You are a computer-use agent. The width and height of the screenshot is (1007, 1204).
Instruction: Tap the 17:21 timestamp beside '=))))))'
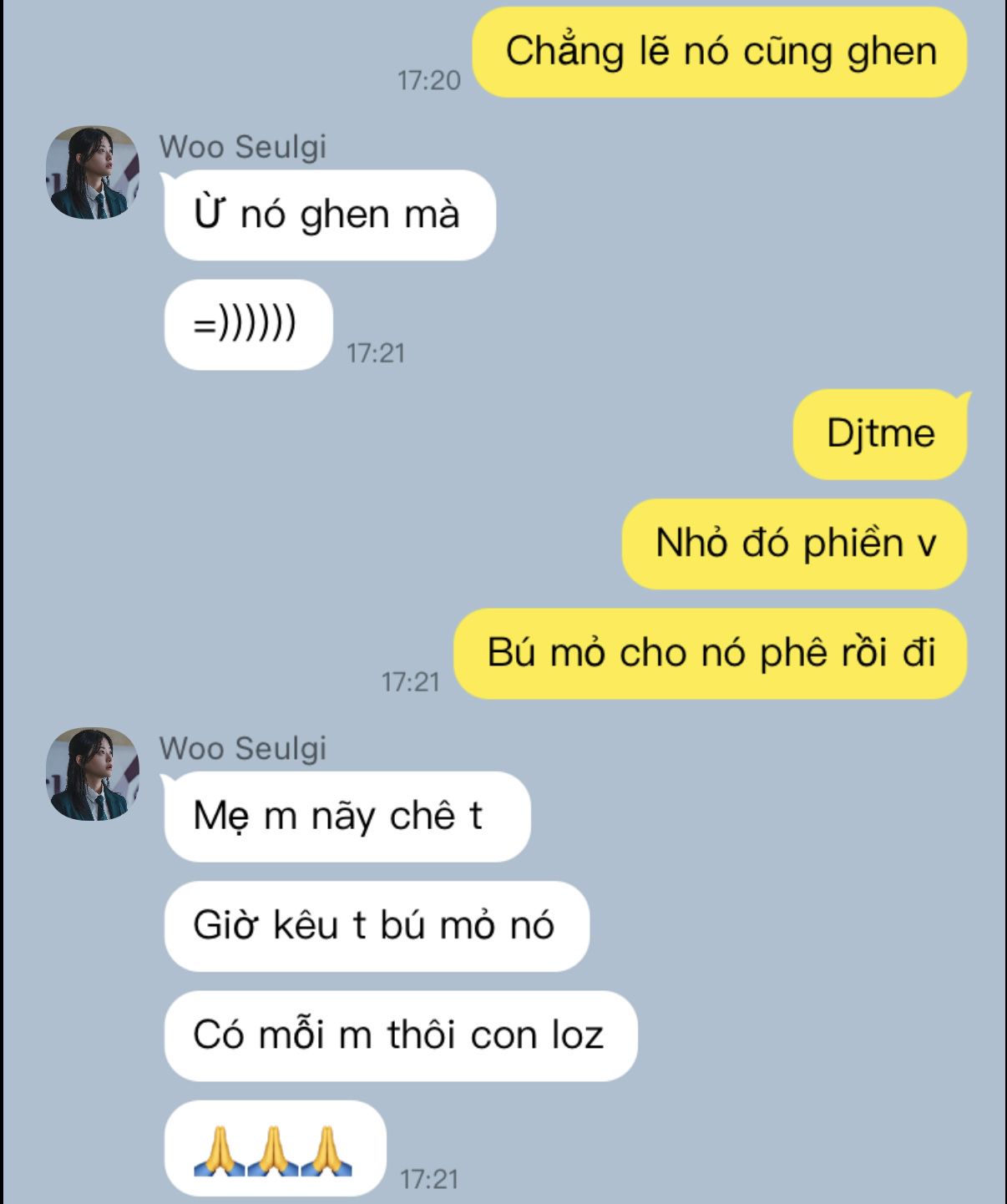(x=376, y=353)
